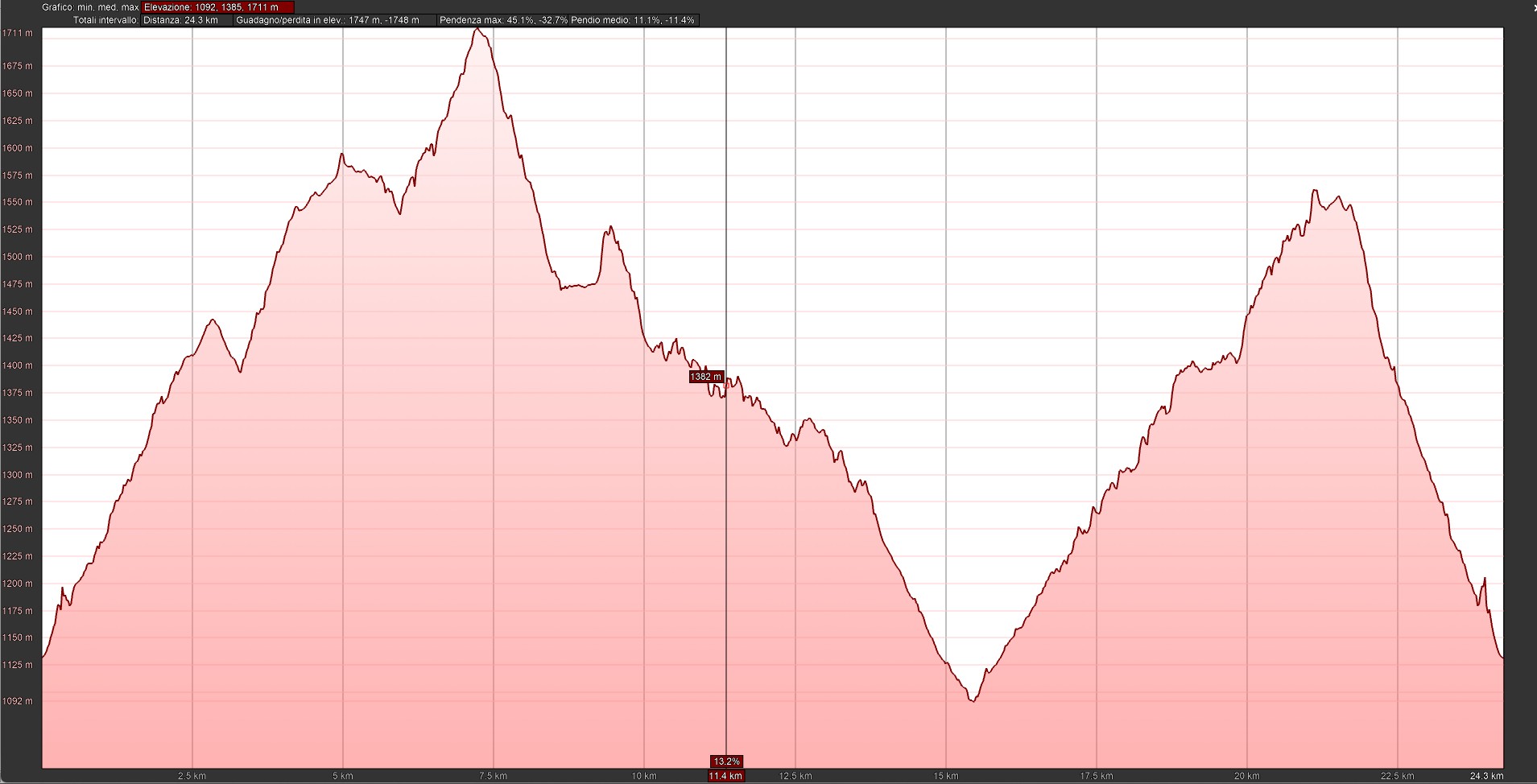
Task: Click the 1092 m label on elevation axis
Action: coord(18,701)
